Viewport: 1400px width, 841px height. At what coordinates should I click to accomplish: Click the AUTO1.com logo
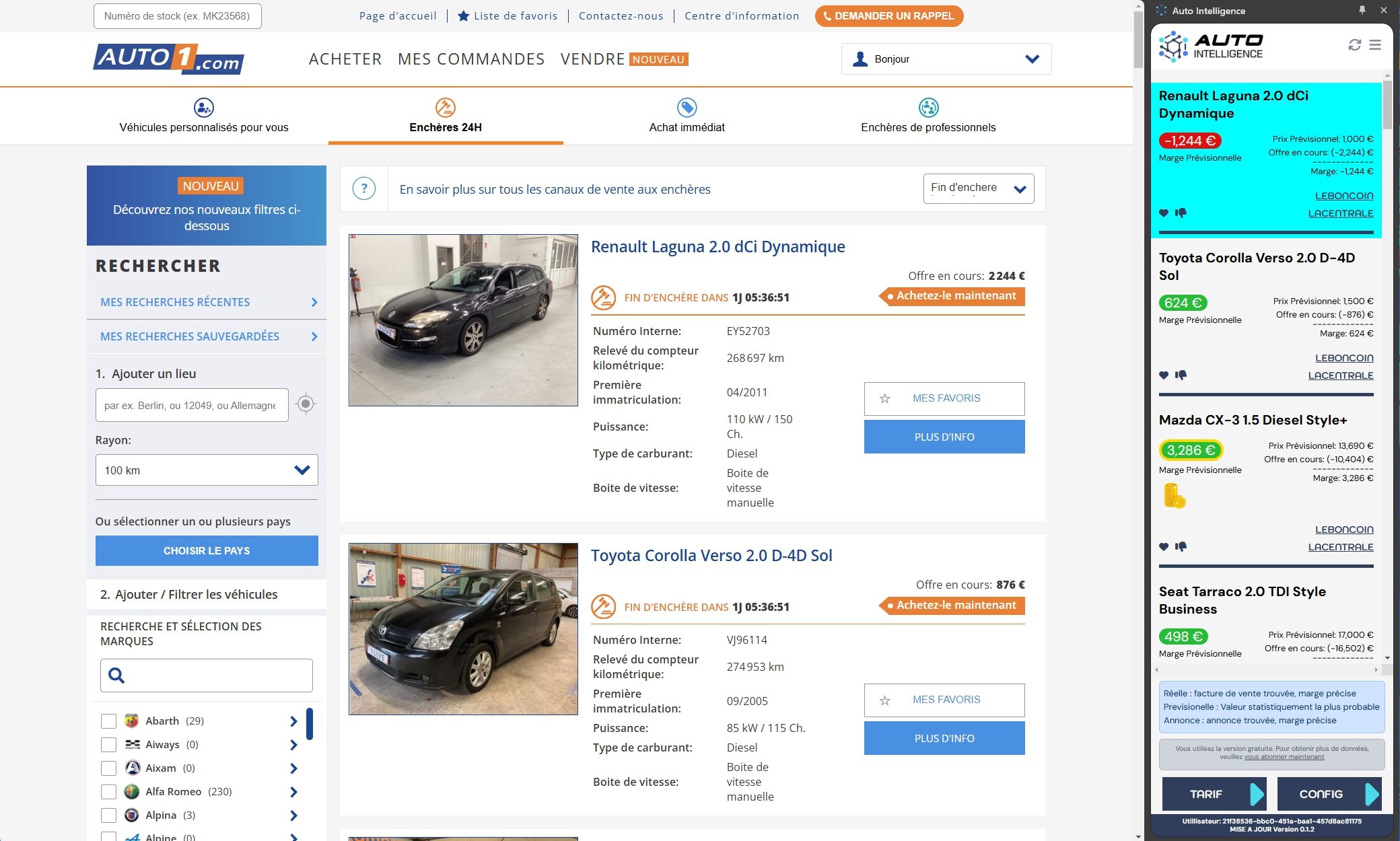click(x=168, y=59)
